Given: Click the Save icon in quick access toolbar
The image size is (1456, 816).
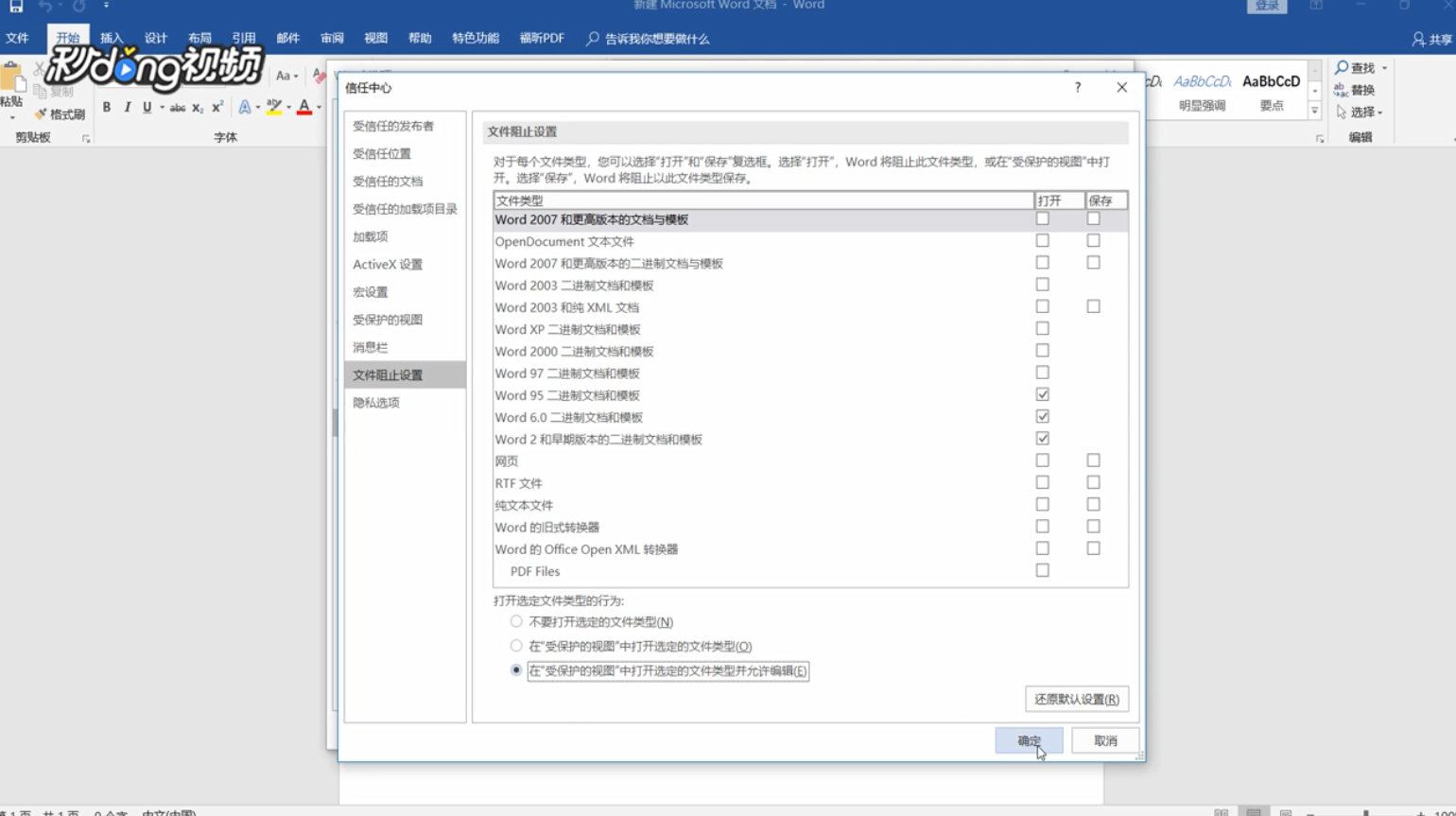Looking at the screenshot, I should 16,6.
